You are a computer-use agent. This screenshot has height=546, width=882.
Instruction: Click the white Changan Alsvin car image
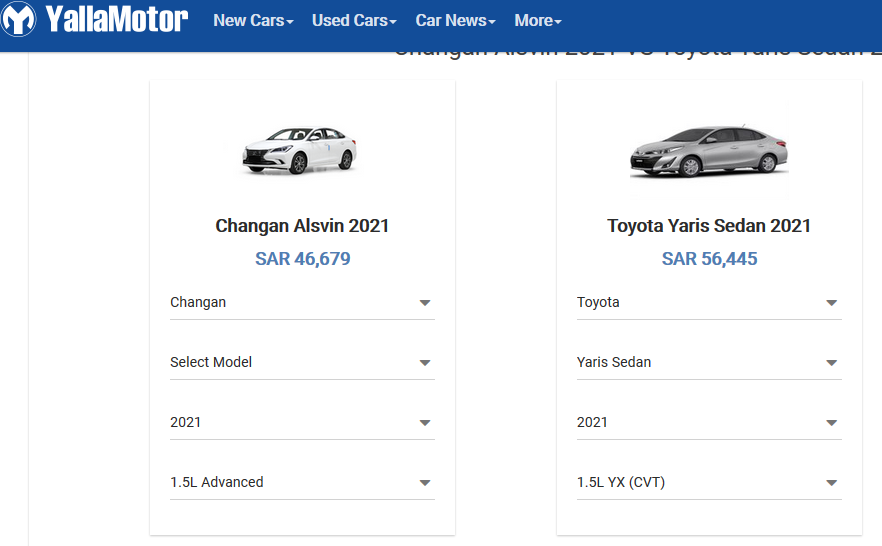click(299, 151)
